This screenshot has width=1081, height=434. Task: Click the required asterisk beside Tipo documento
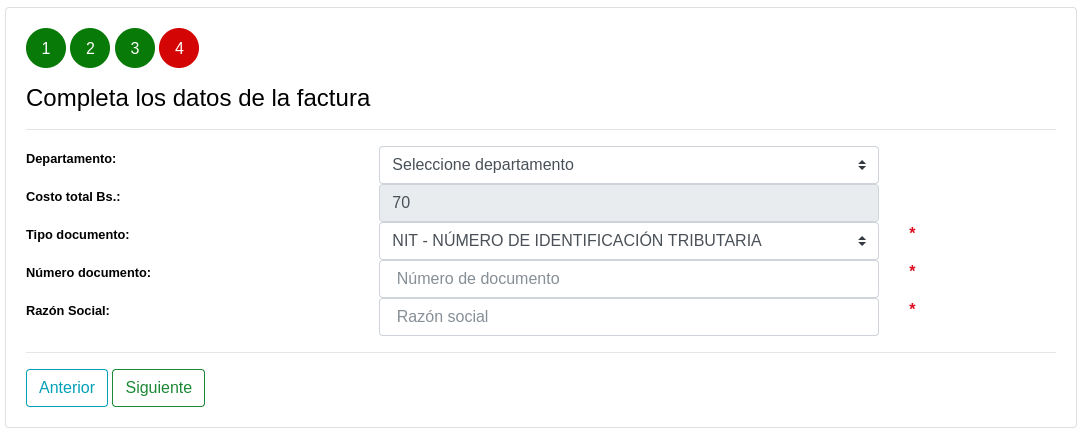[912, 234]
